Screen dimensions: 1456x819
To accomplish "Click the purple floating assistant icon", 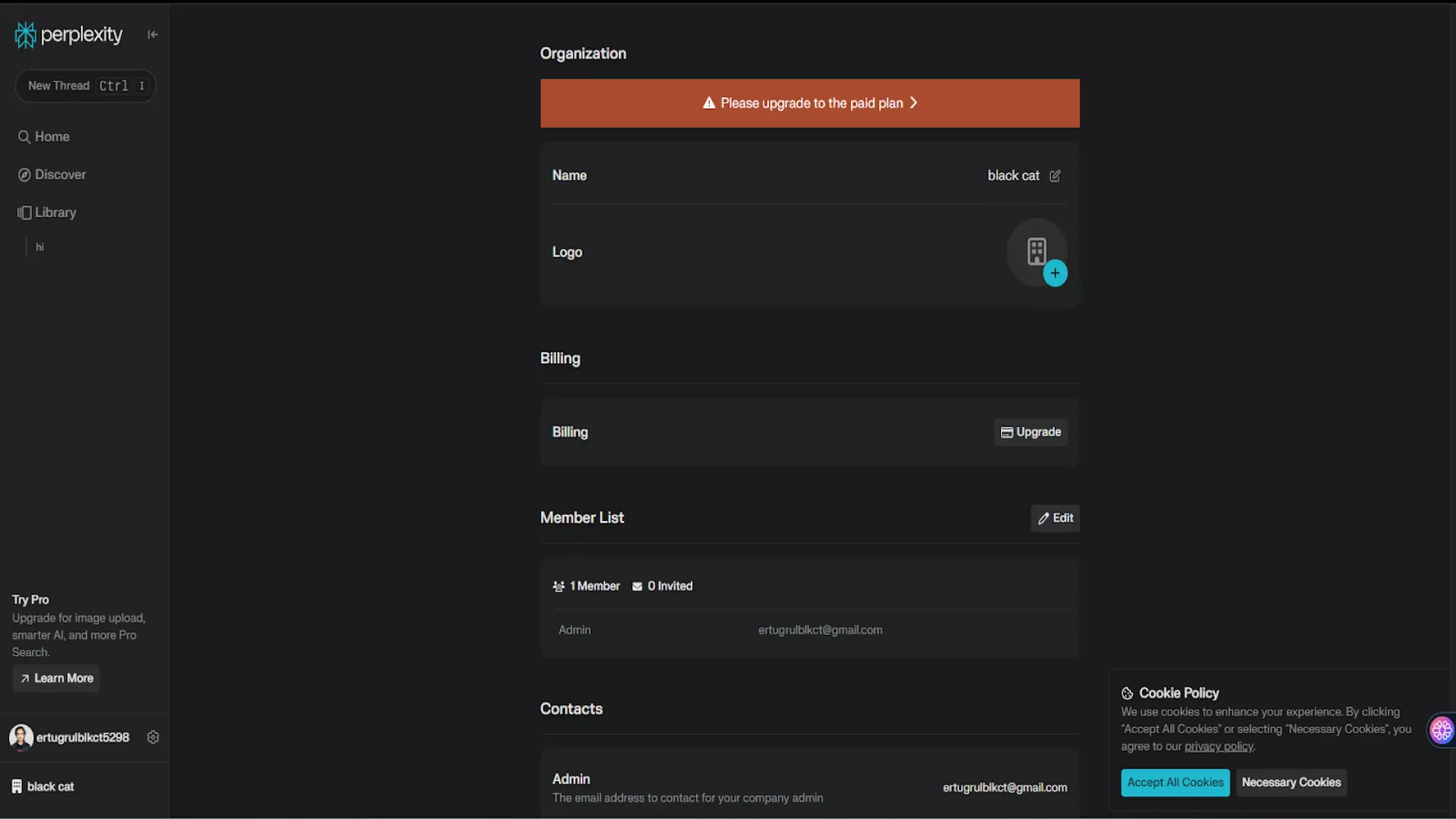I will tap(1441, 730).
